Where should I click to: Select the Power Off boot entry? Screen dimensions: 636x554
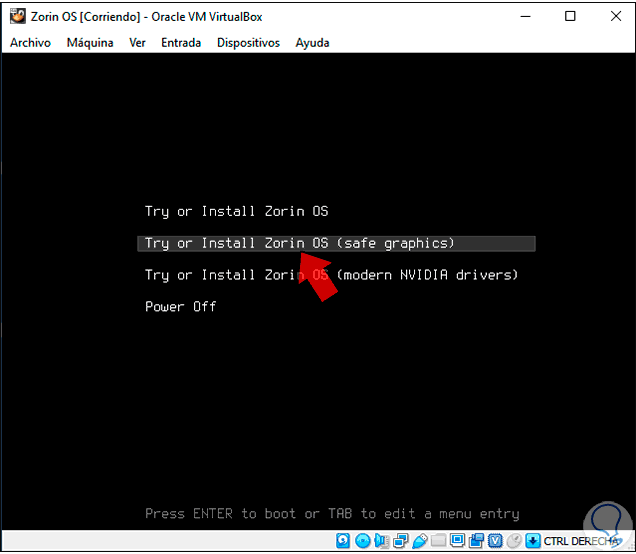(x=180, y=307)
